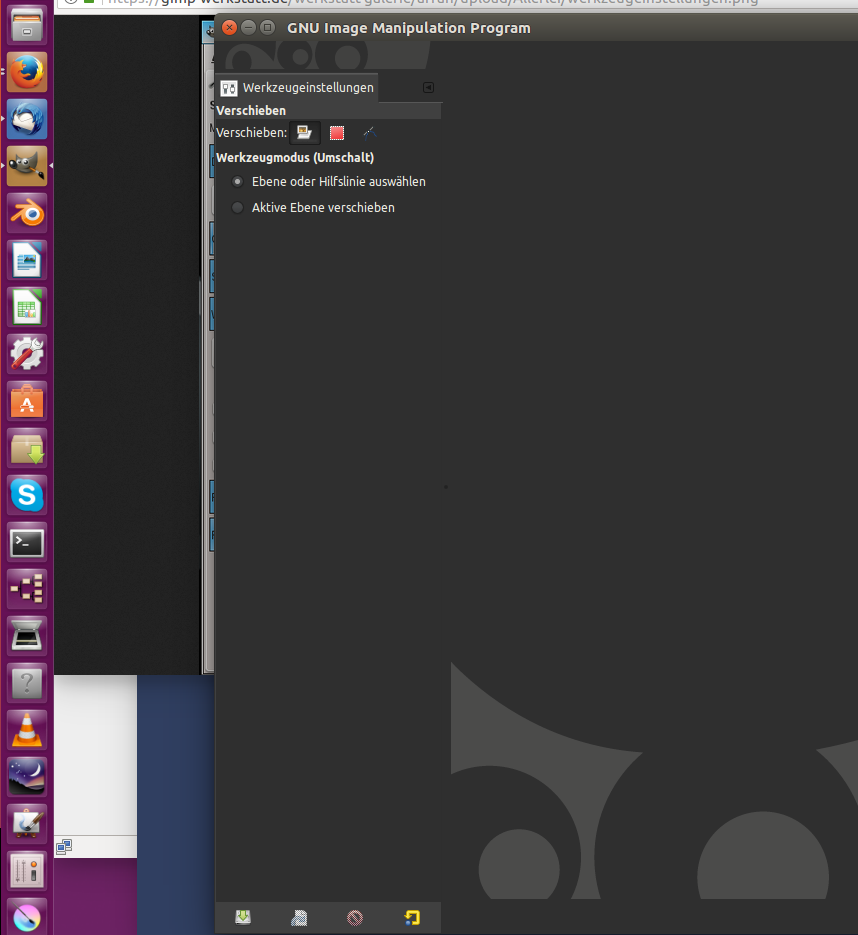Launch Skype from the dock
Viewport: 858px width, 935px height.
pos(27,496)
